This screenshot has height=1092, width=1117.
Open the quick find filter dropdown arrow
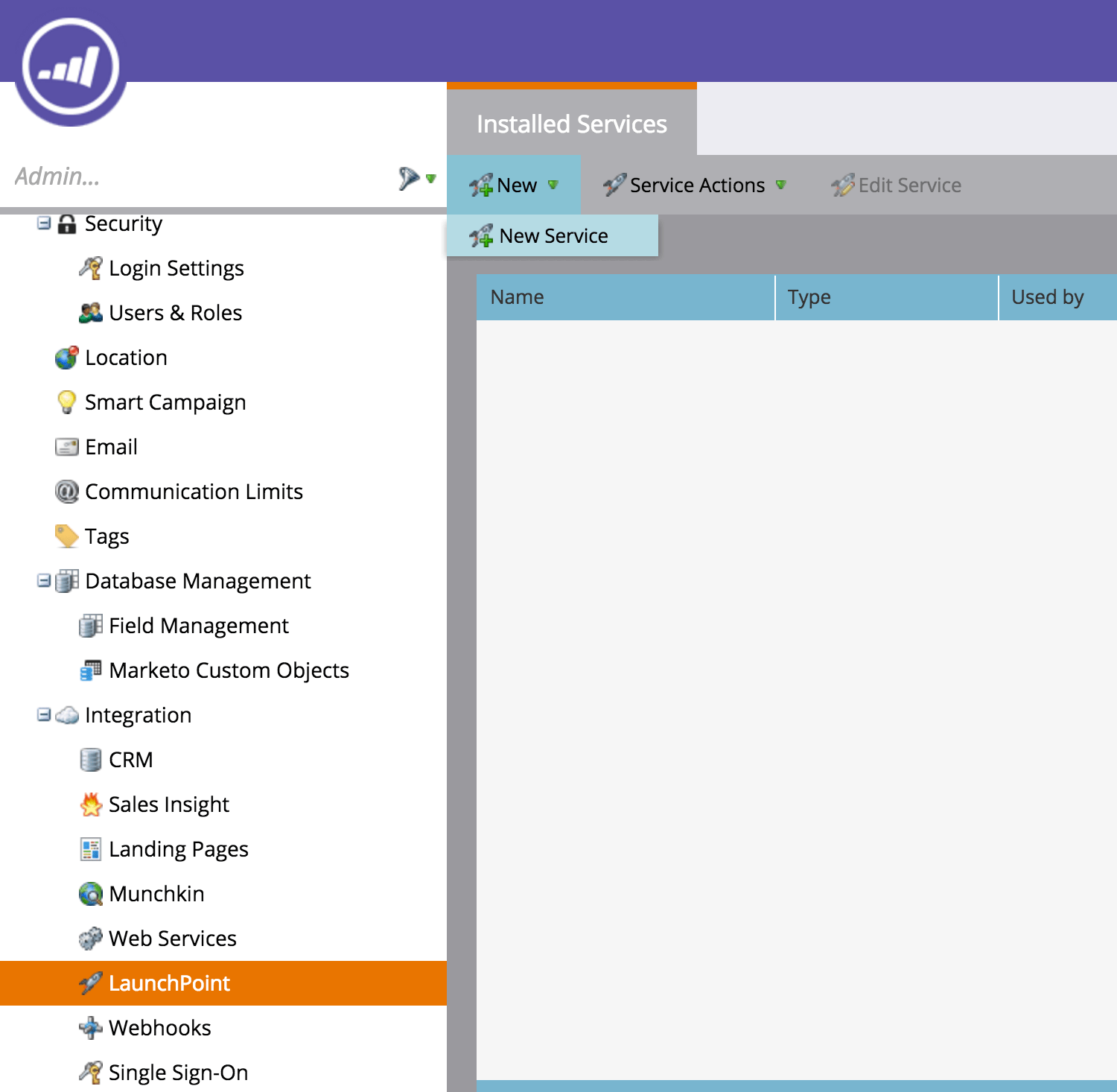click(x=430, y=178)
